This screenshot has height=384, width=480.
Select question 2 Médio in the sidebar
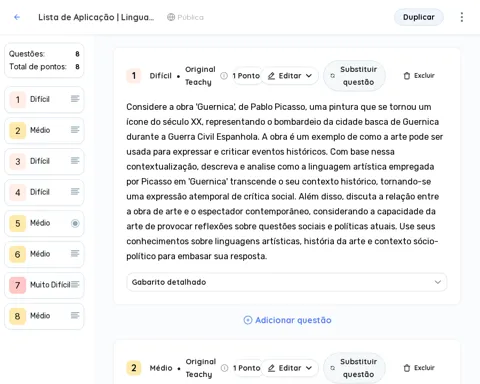pos(44,130)
